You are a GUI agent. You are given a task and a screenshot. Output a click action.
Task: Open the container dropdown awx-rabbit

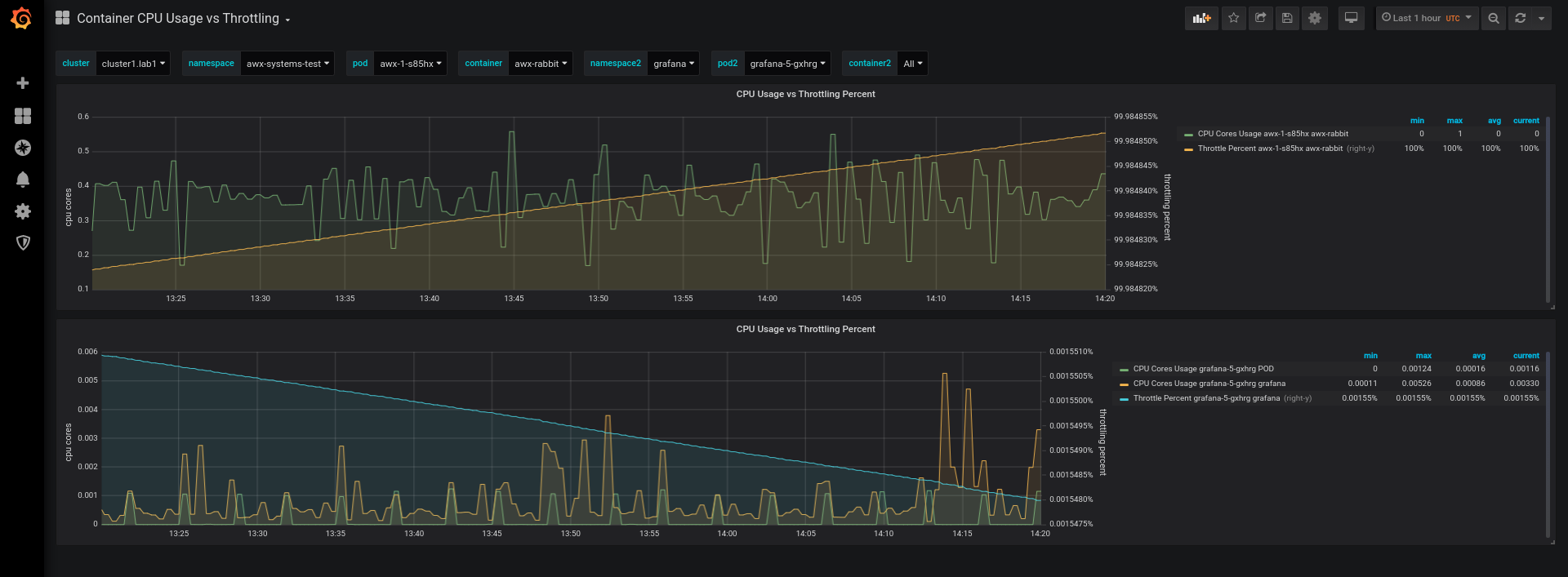click(x=540, y=63)
